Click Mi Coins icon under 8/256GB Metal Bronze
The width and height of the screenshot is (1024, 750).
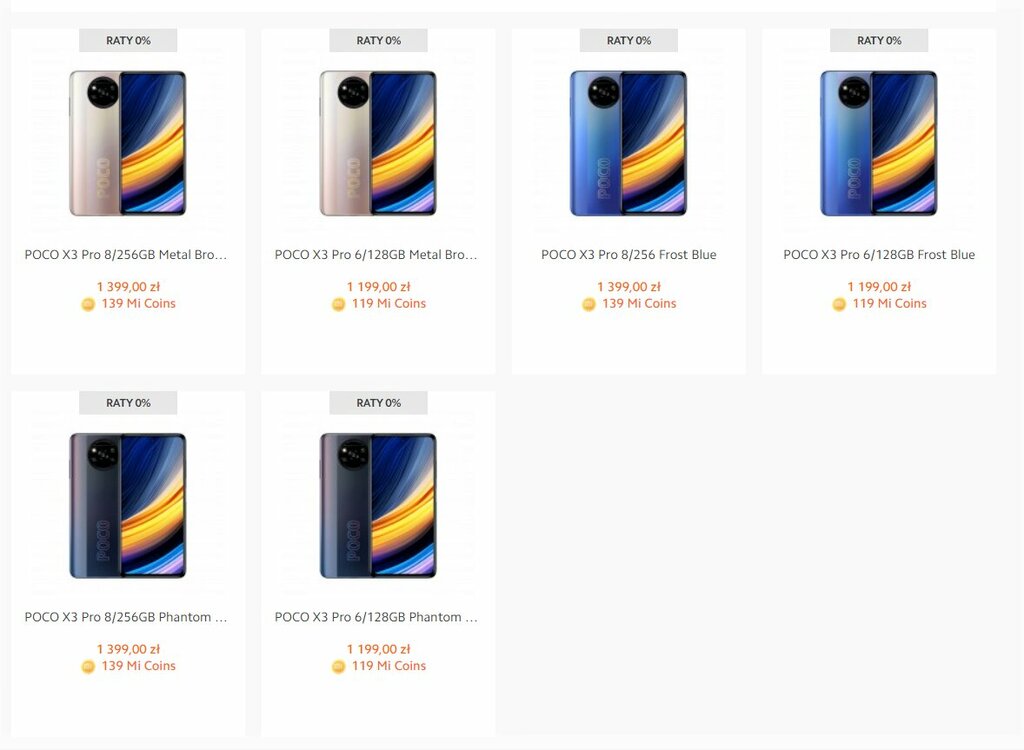(88, 305)
